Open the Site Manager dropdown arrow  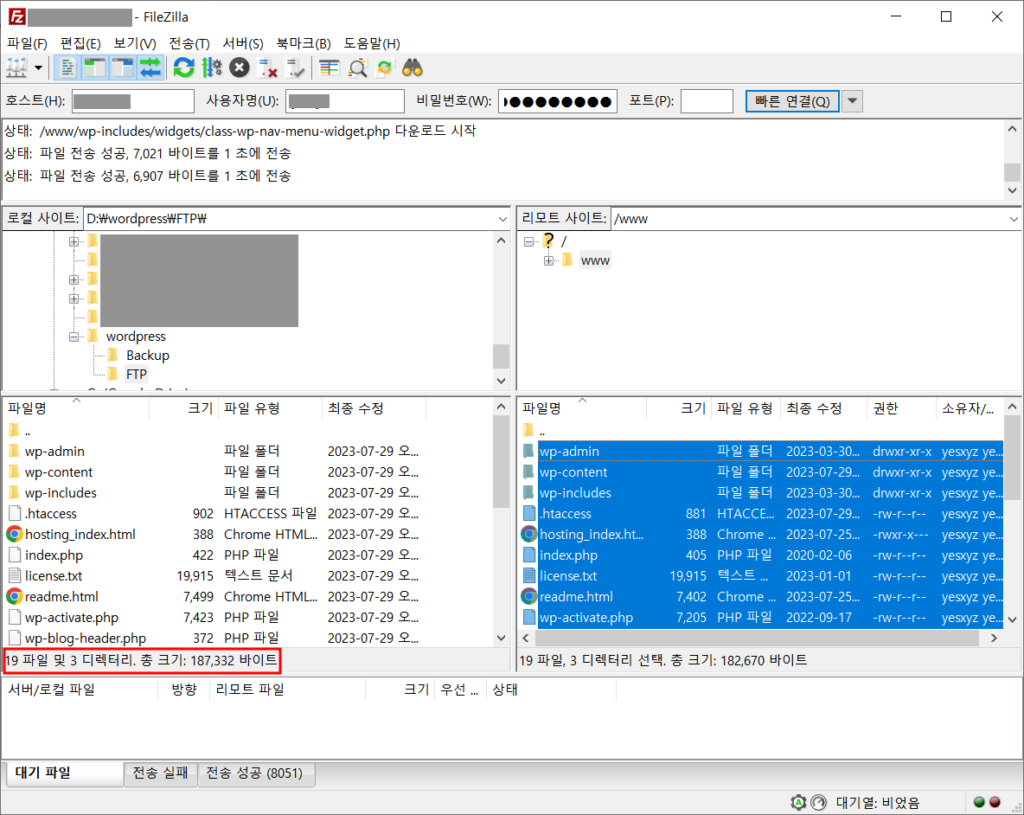[39, 67]
